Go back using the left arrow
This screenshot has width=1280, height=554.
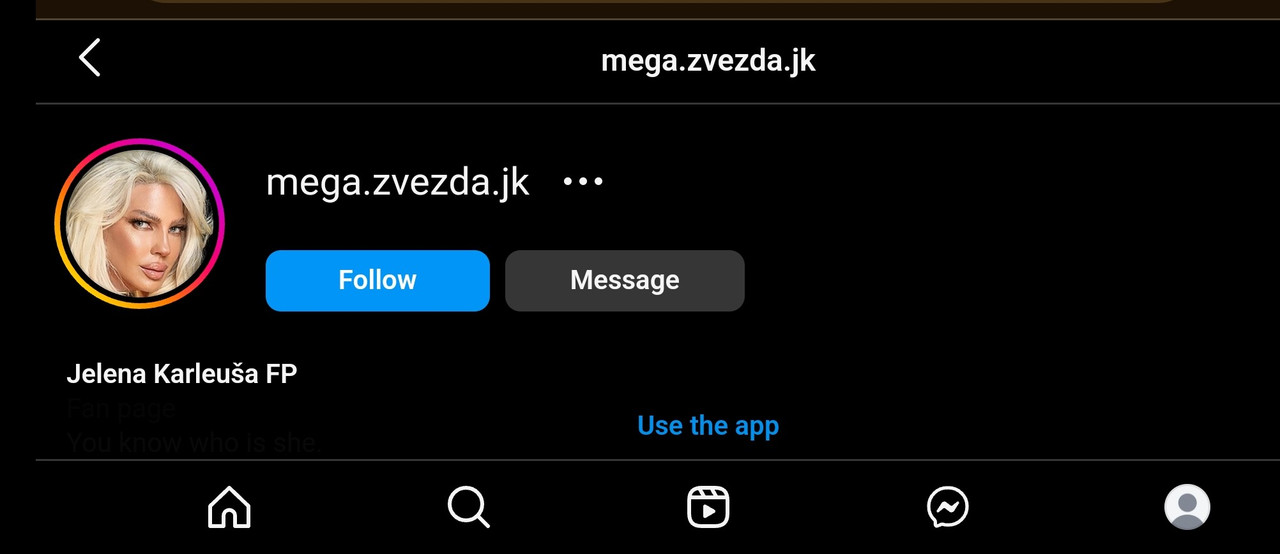[90, 58]
